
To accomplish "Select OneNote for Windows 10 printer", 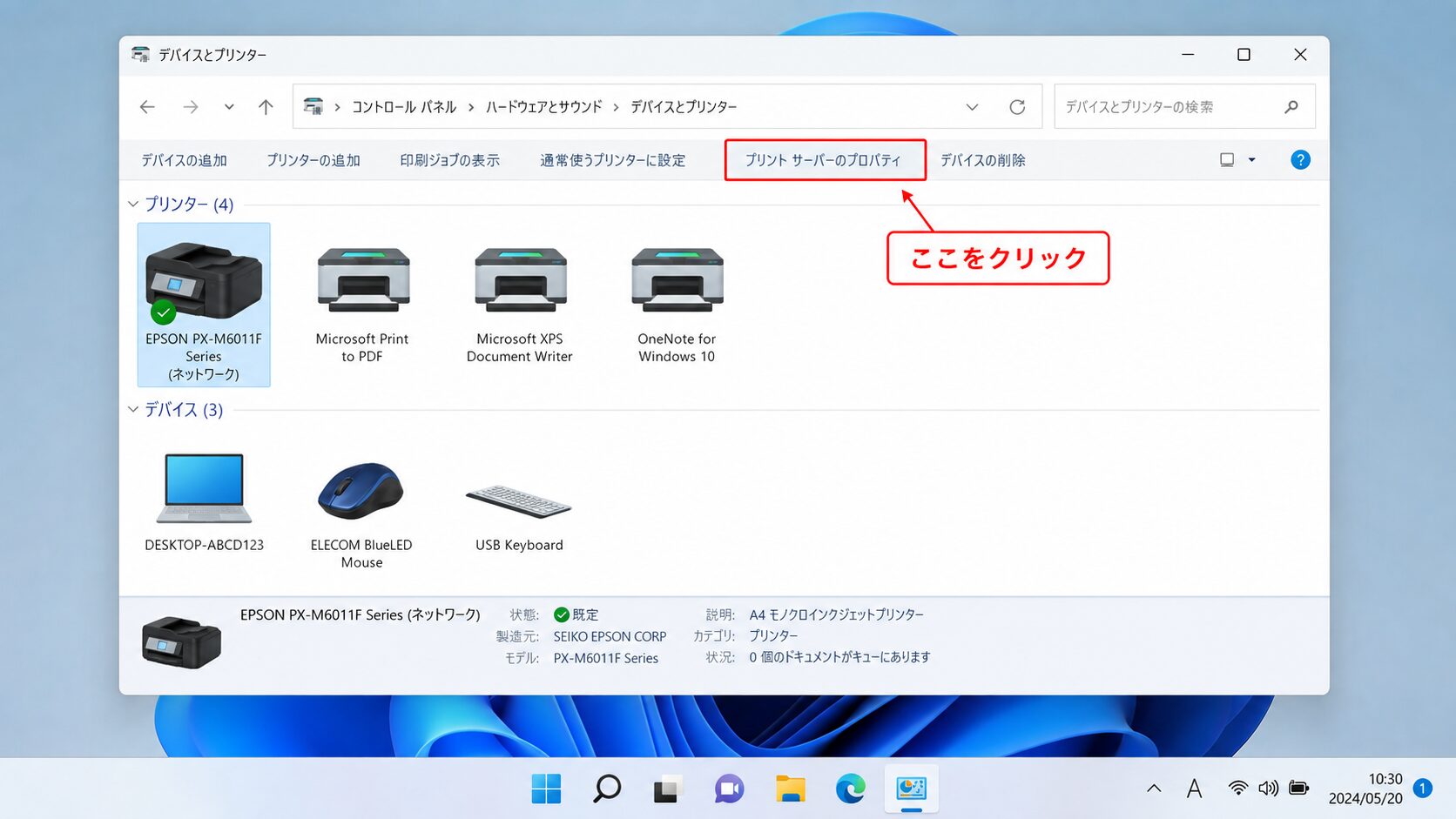I will 677,280.
